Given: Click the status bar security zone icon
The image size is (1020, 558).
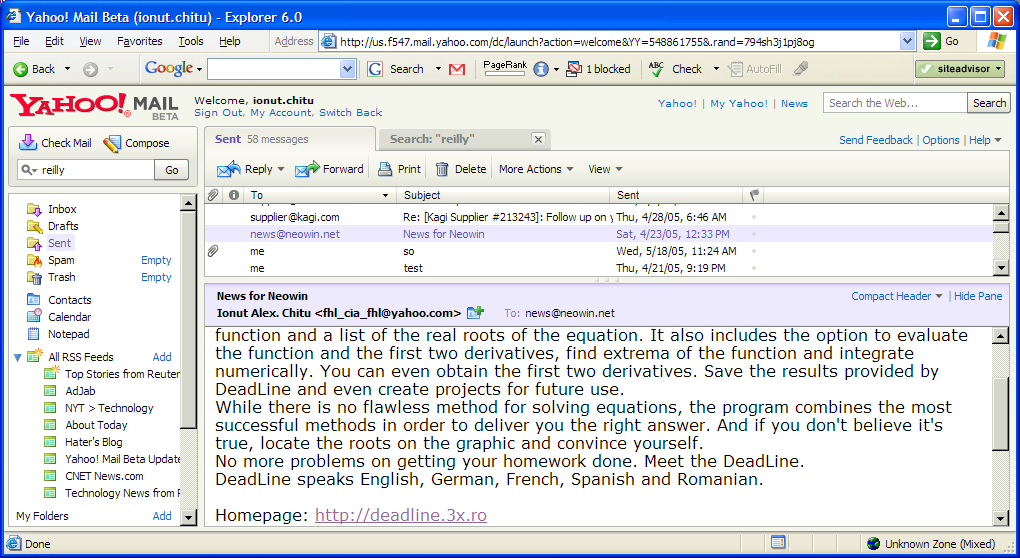Looking at the screenshot, I should 873,544.
